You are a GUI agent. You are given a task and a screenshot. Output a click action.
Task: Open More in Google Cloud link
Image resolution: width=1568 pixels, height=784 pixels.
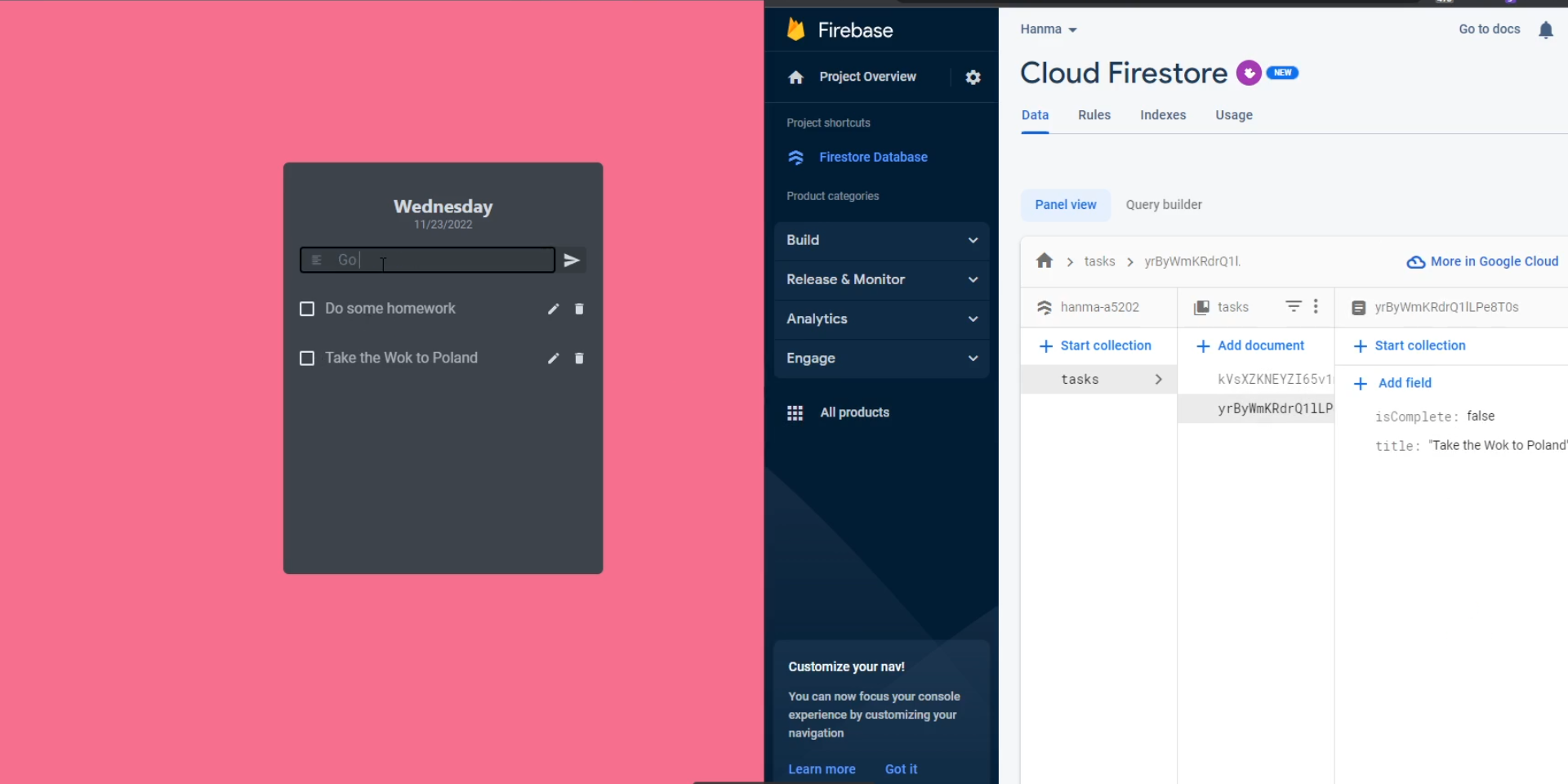coord(1482,261)
